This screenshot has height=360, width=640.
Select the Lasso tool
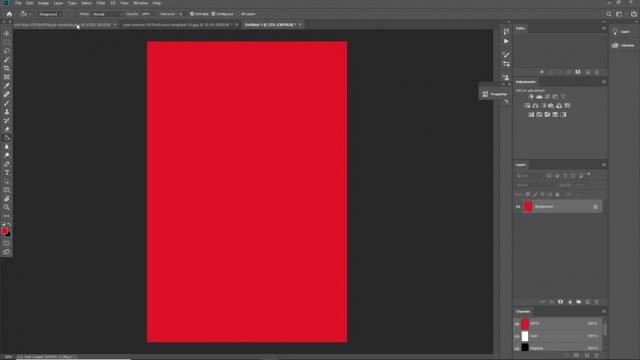click(x=7, y=51)
